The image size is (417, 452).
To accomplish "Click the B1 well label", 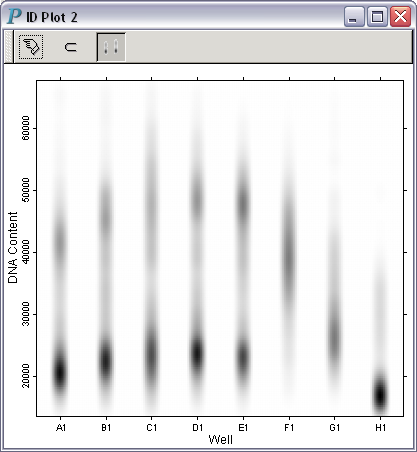I will point(106,427).
